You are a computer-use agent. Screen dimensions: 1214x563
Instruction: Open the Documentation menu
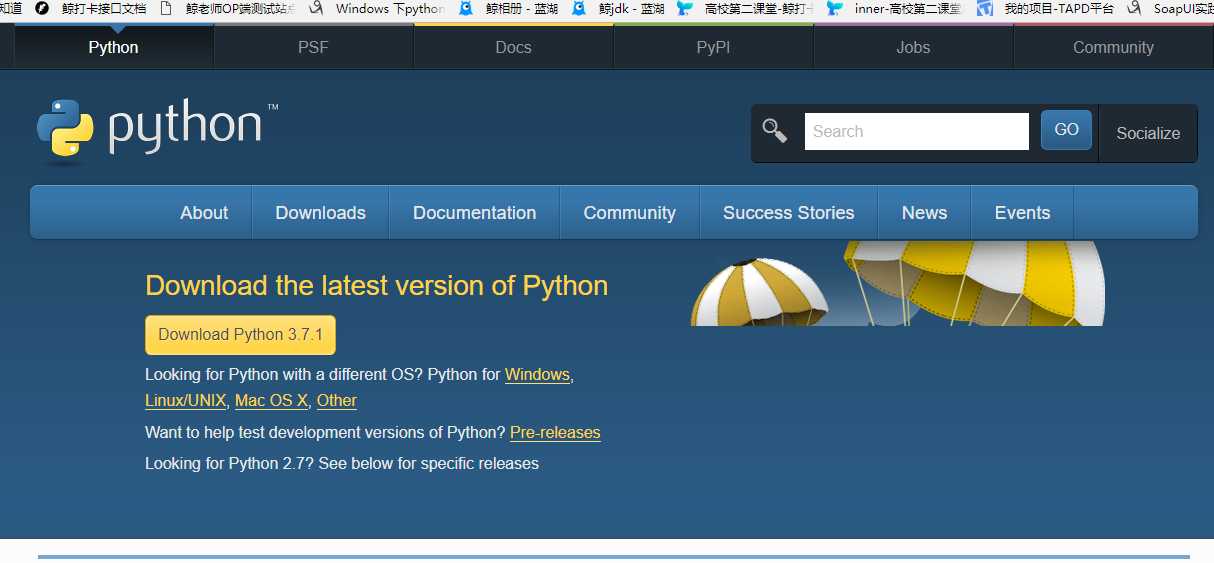[x=474, y=213]
